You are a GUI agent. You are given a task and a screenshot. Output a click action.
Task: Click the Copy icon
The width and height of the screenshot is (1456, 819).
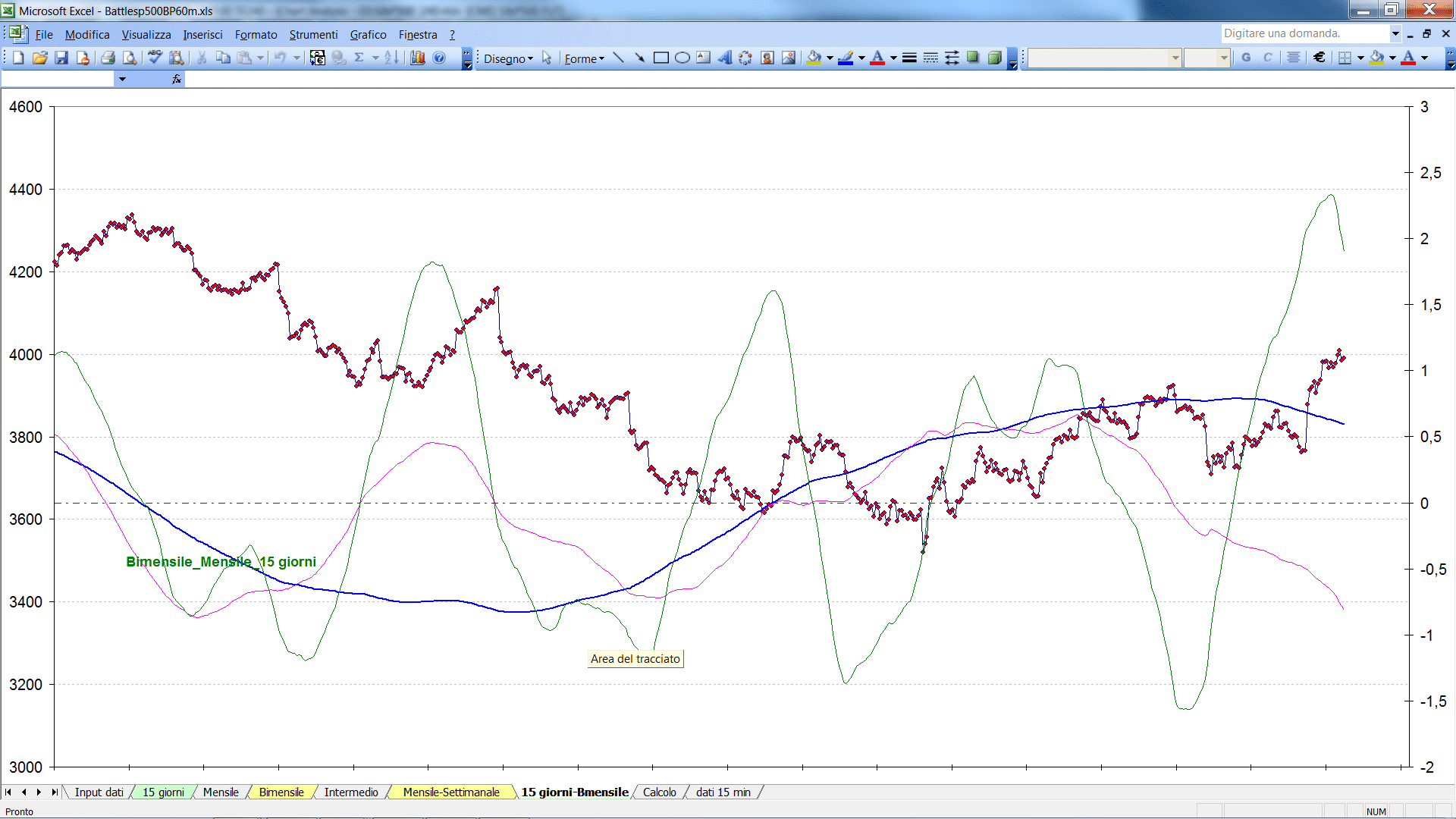pos(223,58)
